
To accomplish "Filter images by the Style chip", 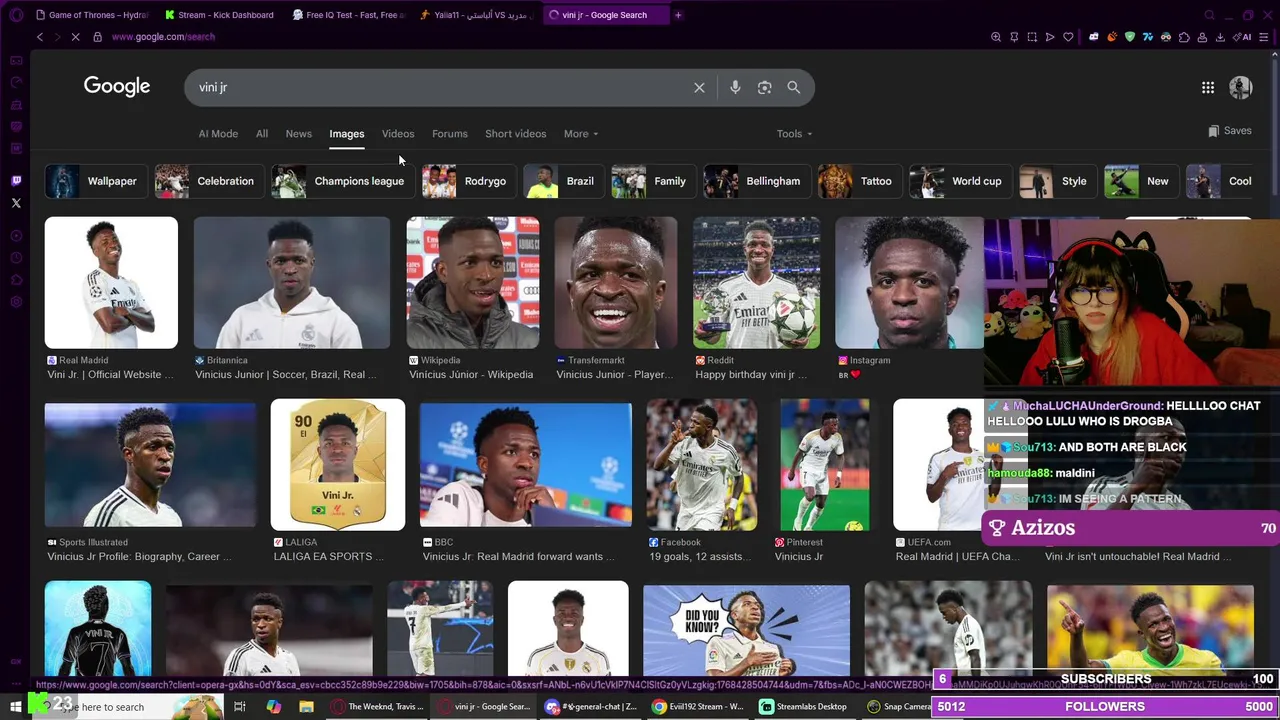I will click(1058, 181).
